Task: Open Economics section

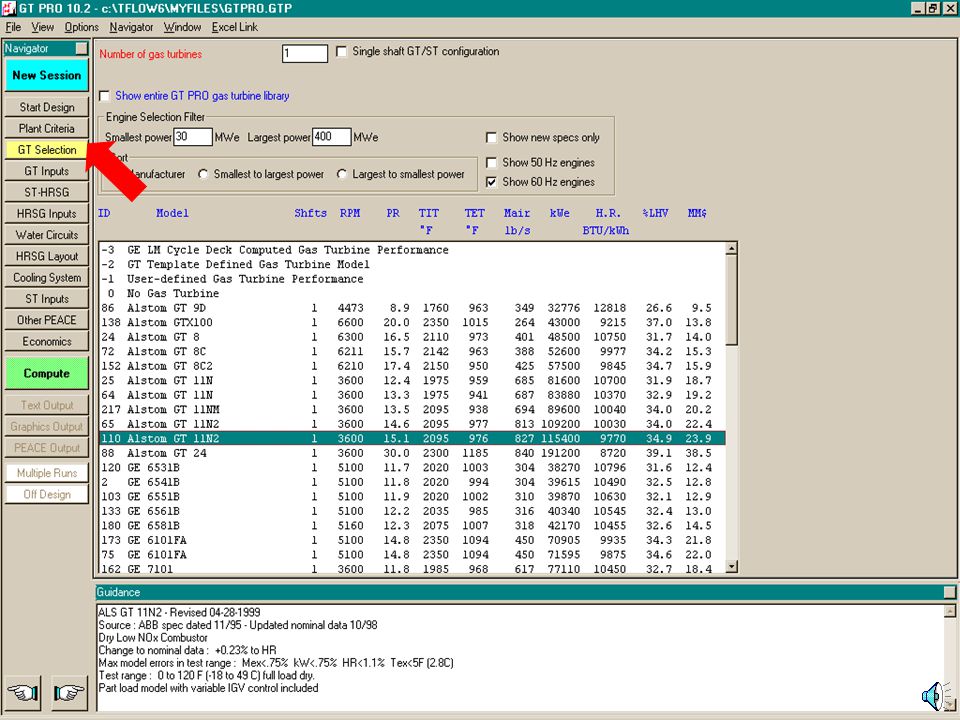Action: point(47,342)
